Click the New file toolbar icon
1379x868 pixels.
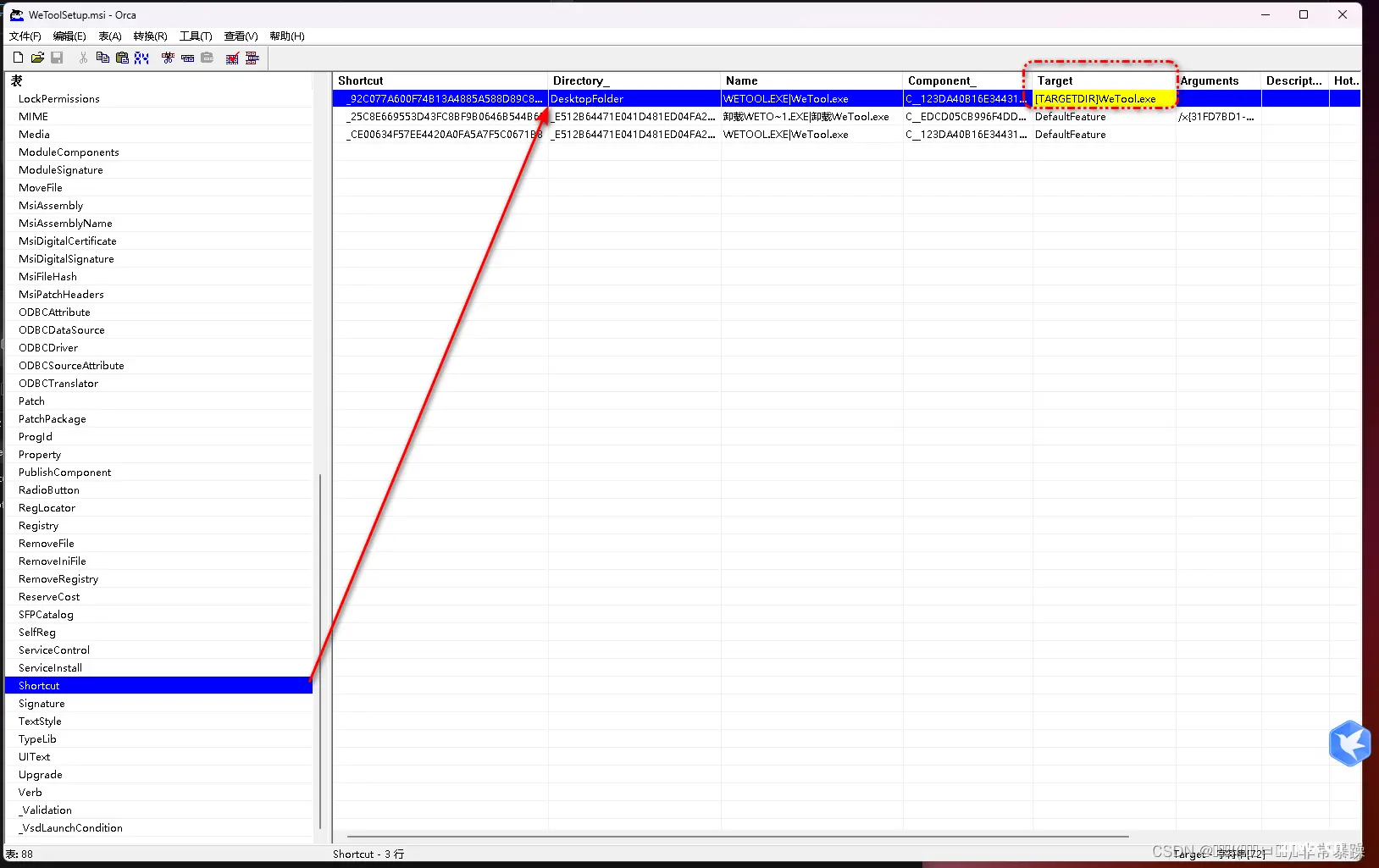tap(18, 58)
